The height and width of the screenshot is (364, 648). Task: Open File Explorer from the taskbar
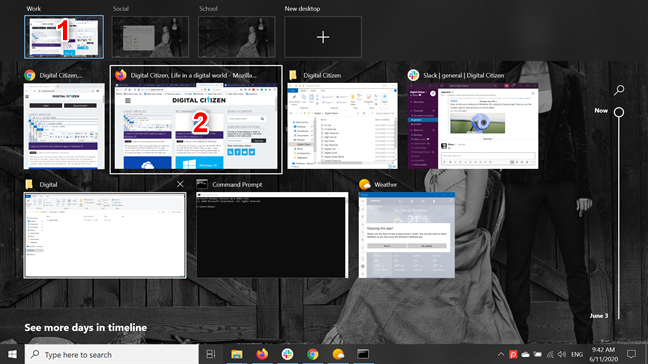tap(236, 354)
